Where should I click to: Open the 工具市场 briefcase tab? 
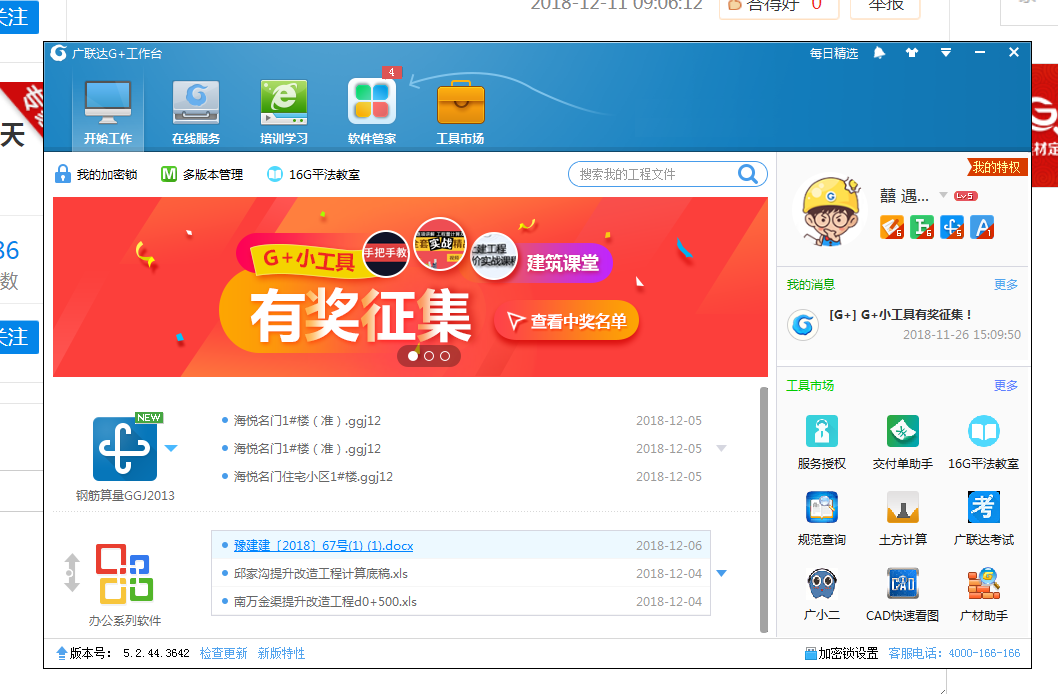tap(460, 112)
